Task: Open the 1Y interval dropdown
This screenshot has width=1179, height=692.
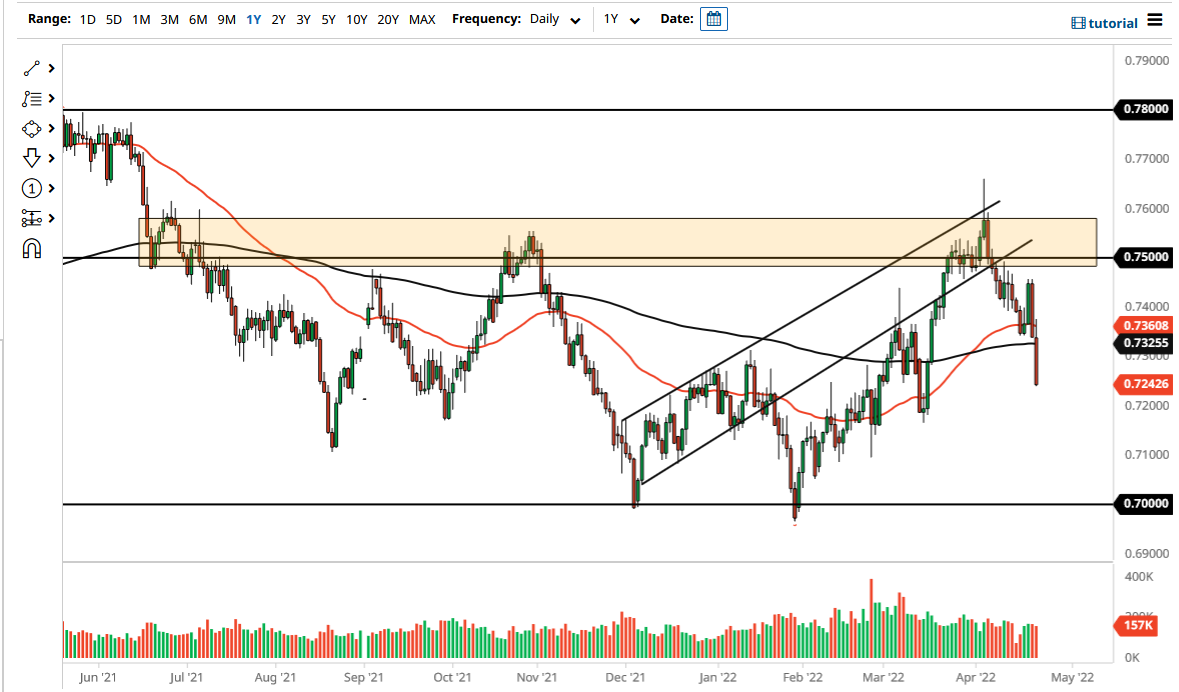Action: point(622,19)
